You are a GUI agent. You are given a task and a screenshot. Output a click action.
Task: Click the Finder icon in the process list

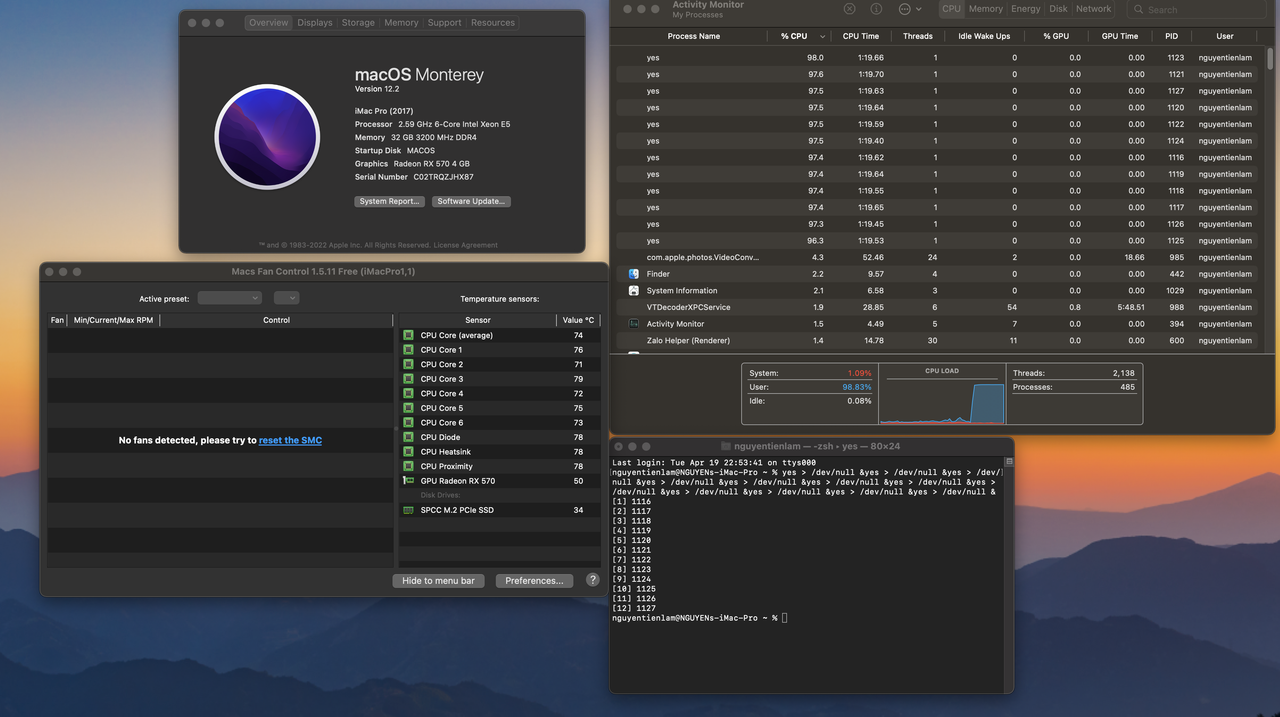coord(634,274)
